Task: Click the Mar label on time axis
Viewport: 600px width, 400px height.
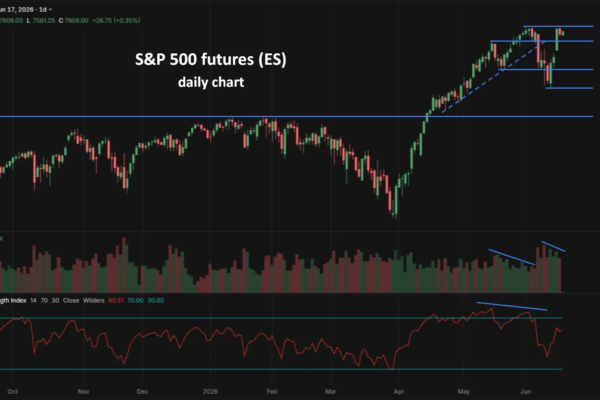Action: point(331,392)
